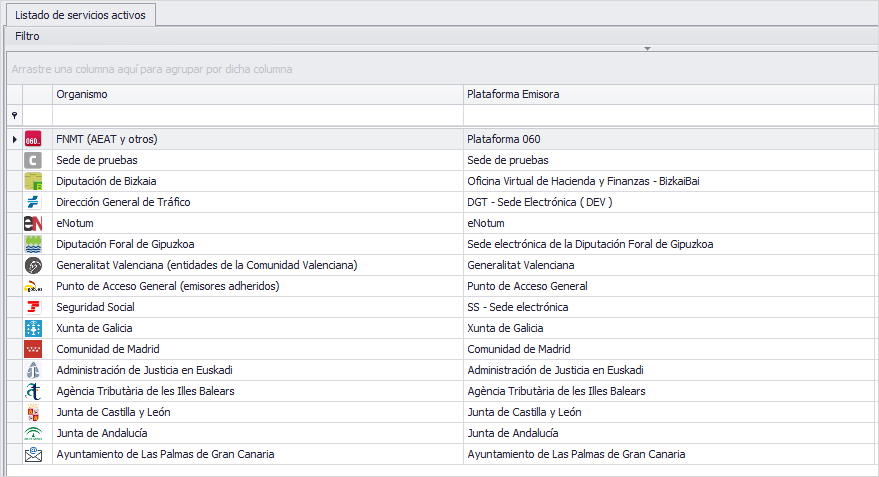The height and width of the screenshot is (477, 879).
Task: Click Ayuntamiento de Las Palmas platform cell
Action: coord(669,455)
